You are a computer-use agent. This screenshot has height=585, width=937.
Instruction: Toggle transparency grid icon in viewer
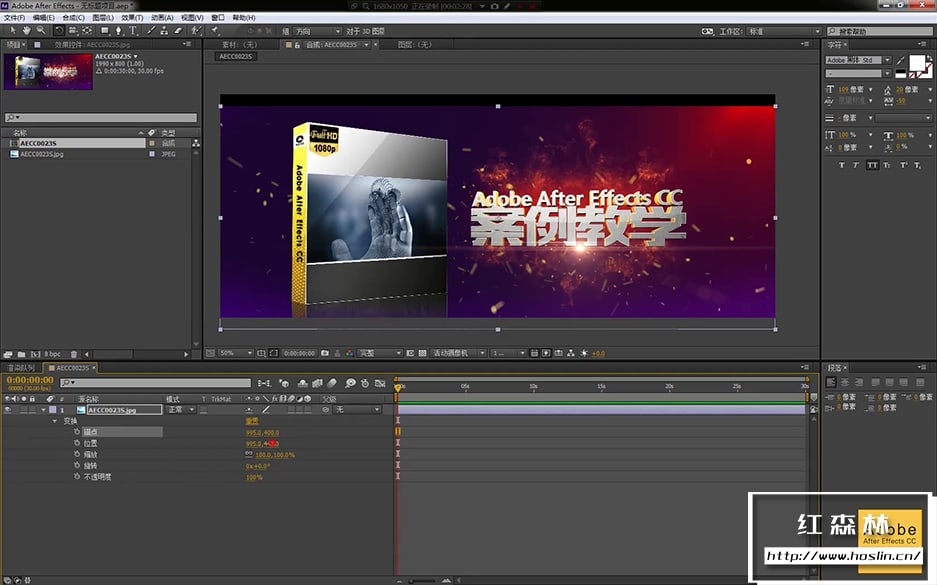pyautogui.click(x=422, y=353)
